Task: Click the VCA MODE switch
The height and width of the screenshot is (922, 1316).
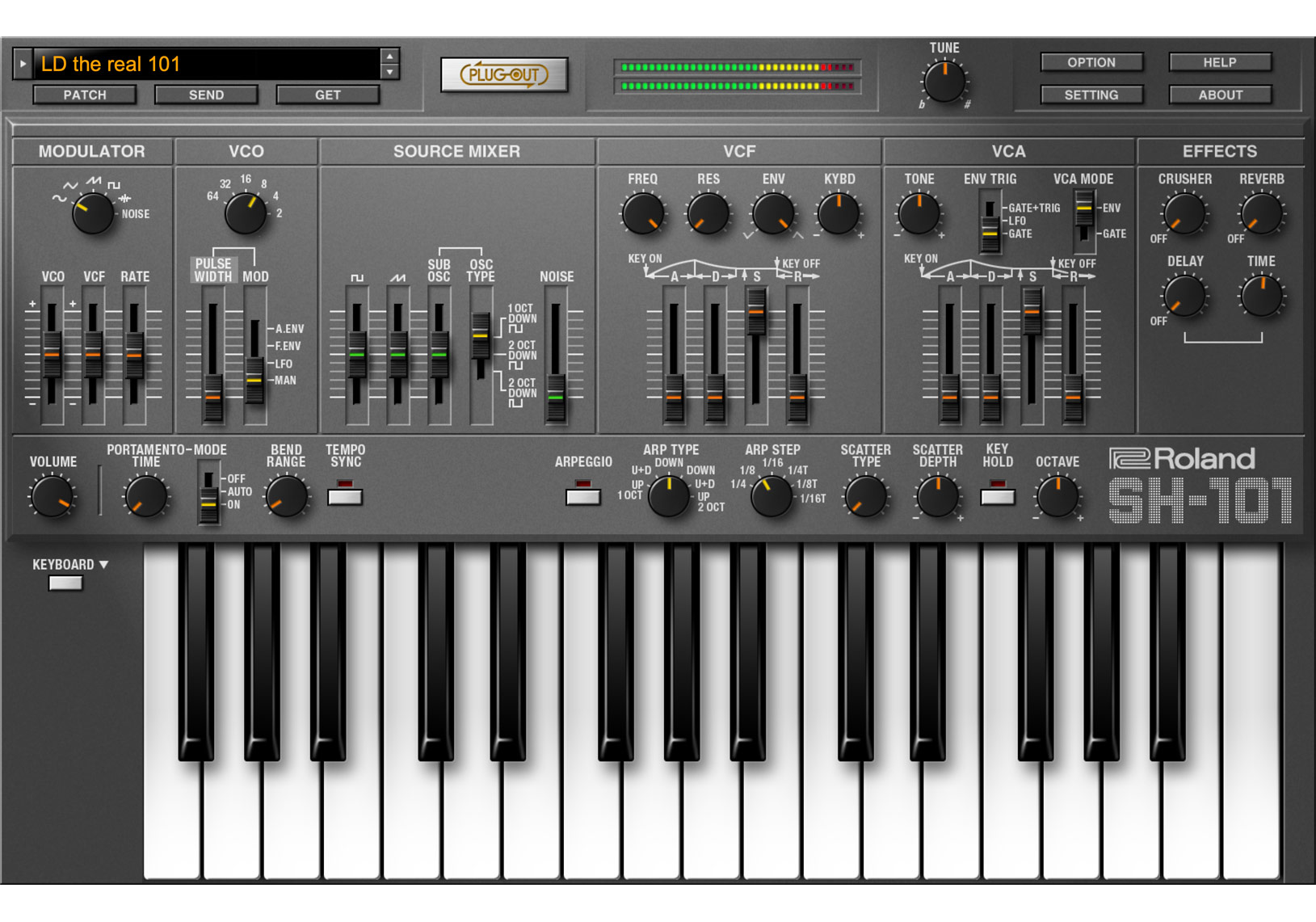Action: point(1084,221)
